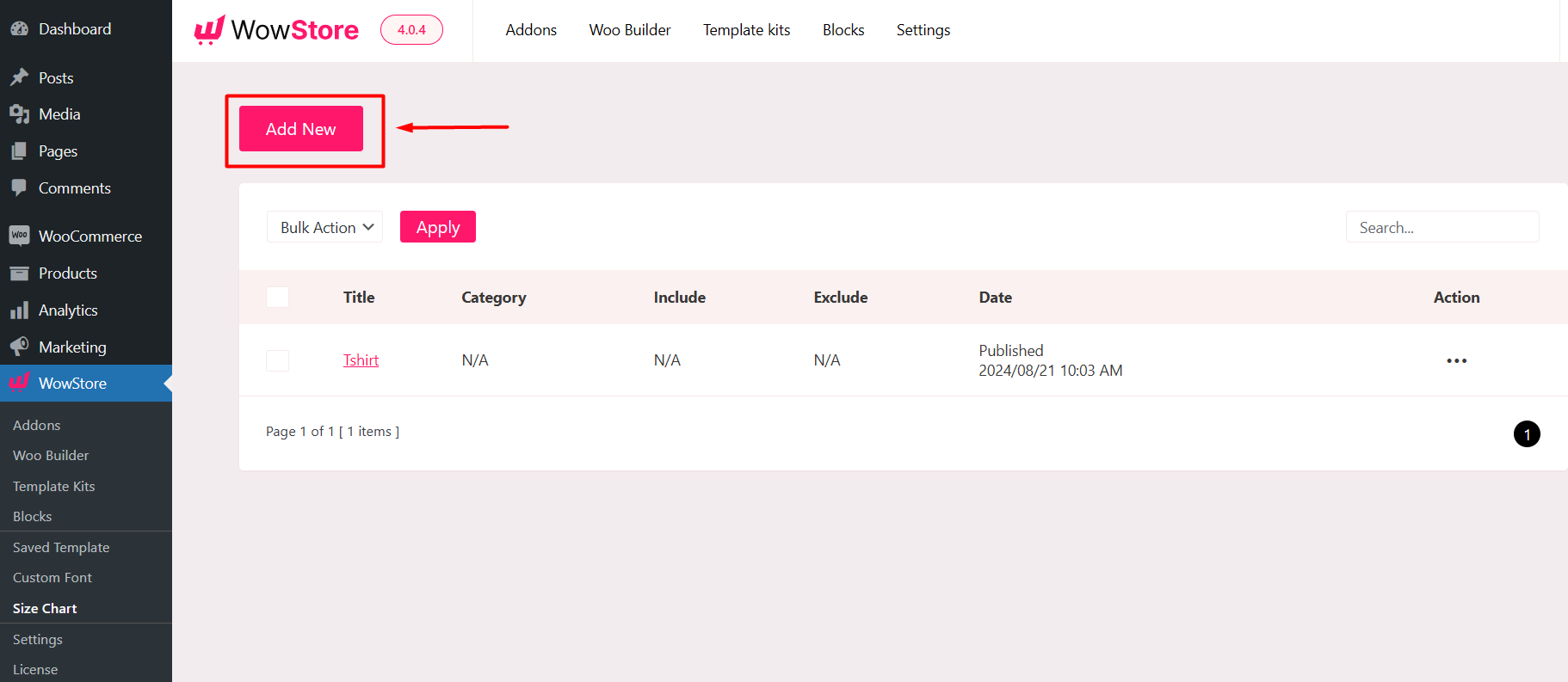Click the Include column header
Image resolution: width=1568 pixels, height=682 pixels.
[x=679, y=298]
